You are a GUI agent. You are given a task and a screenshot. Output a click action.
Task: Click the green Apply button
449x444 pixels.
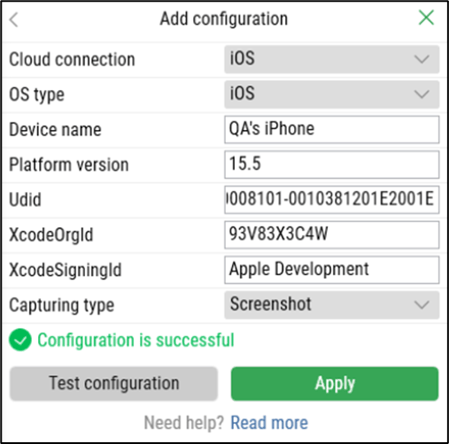(x=335, y=383)
